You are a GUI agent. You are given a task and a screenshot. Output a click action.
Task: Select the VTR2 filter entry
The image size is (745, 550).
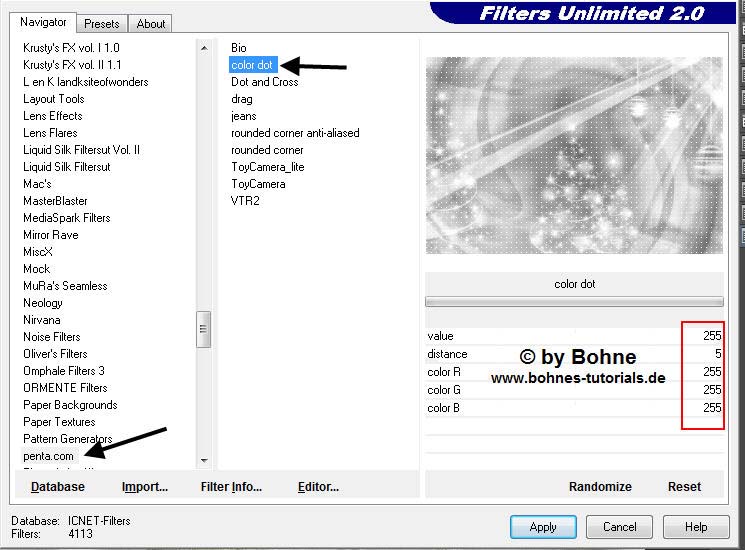click(245, 201)
